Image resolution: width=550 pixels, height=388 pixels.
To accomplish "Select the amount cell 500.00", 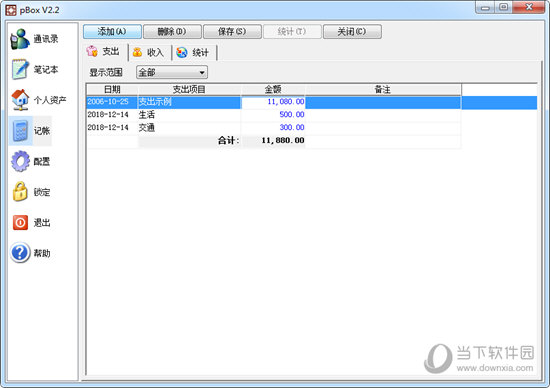I will [x=273, y=114].
